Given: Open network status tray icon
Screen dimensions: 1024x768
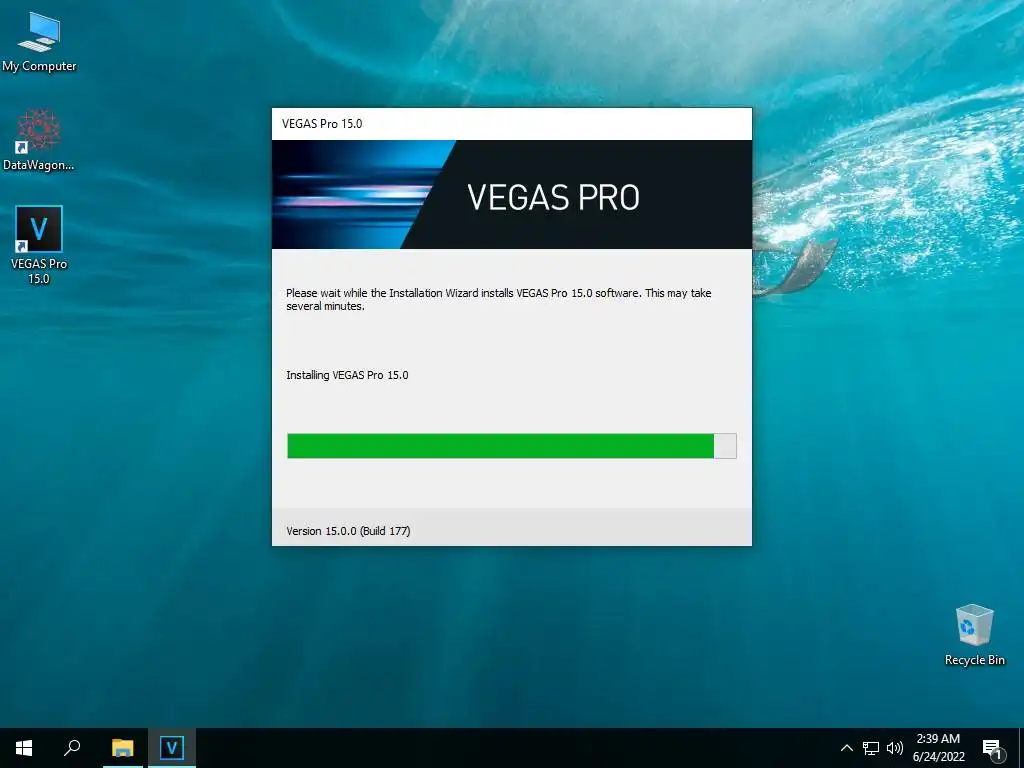Looking at the screenshot, I should pyautogui.click(x=871, y=748).
